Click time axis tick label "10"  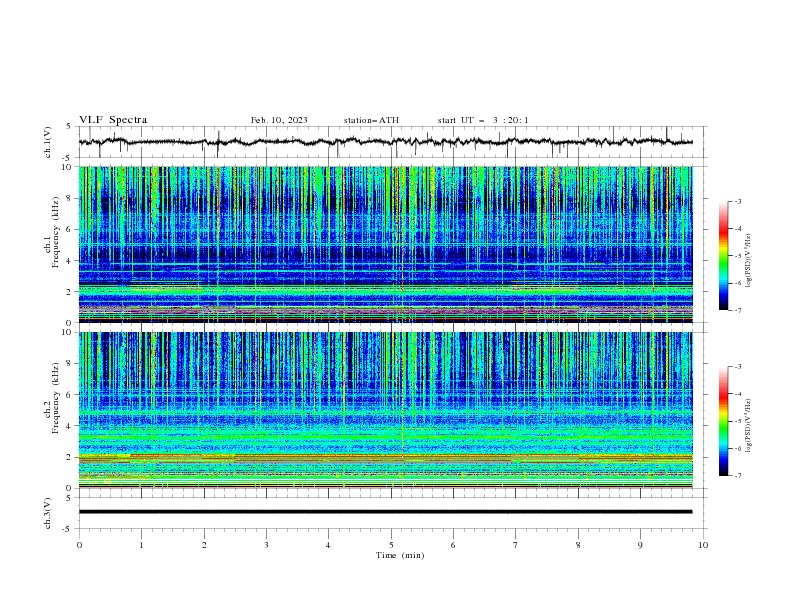point(703,545)
